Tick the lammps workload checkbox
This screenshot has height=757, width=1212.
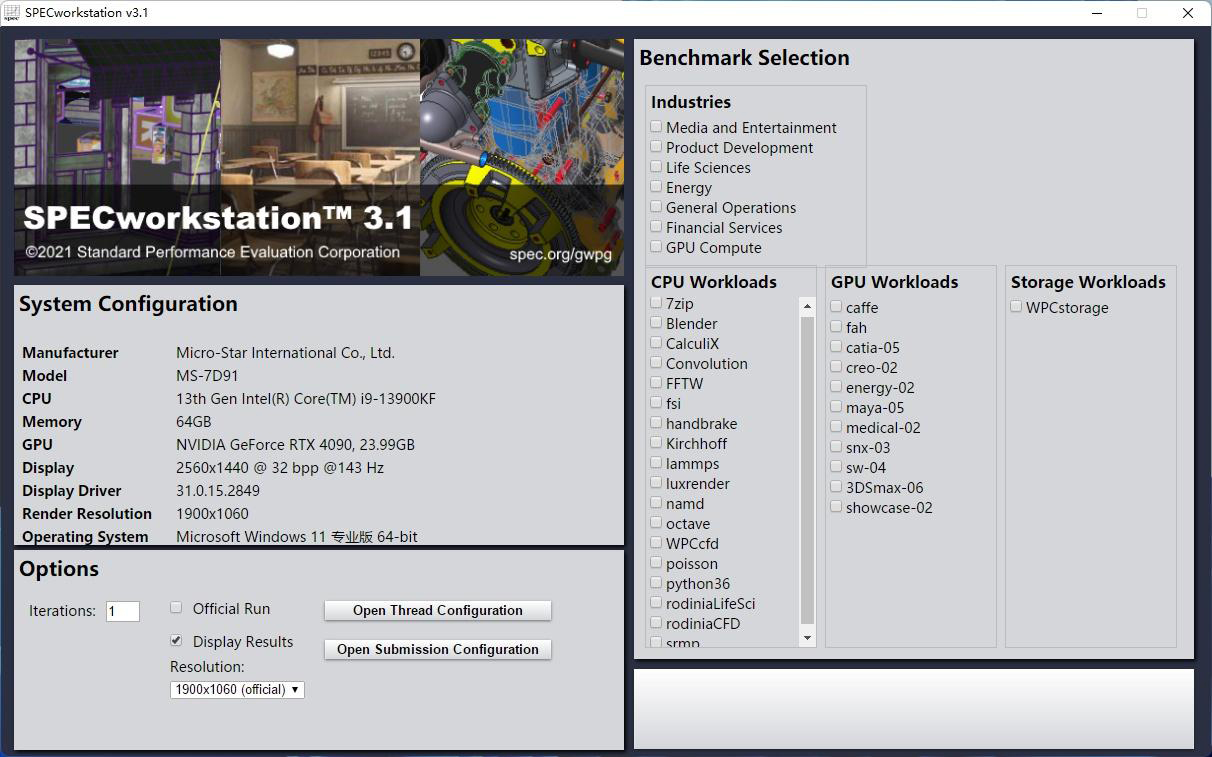coord(656,462)
